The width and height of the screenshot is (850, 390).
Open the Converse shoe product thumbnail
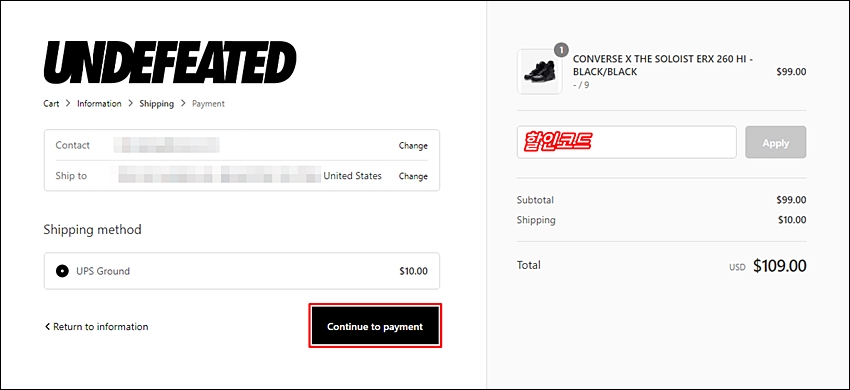(539, 72)
